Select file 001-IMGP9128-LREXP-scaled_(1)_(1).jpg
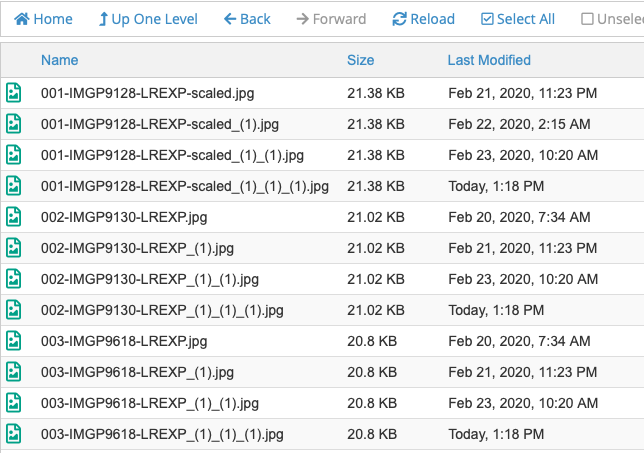The width and height of the screenshot is (644, 453). pyautogui.click(x=172, y=155)
